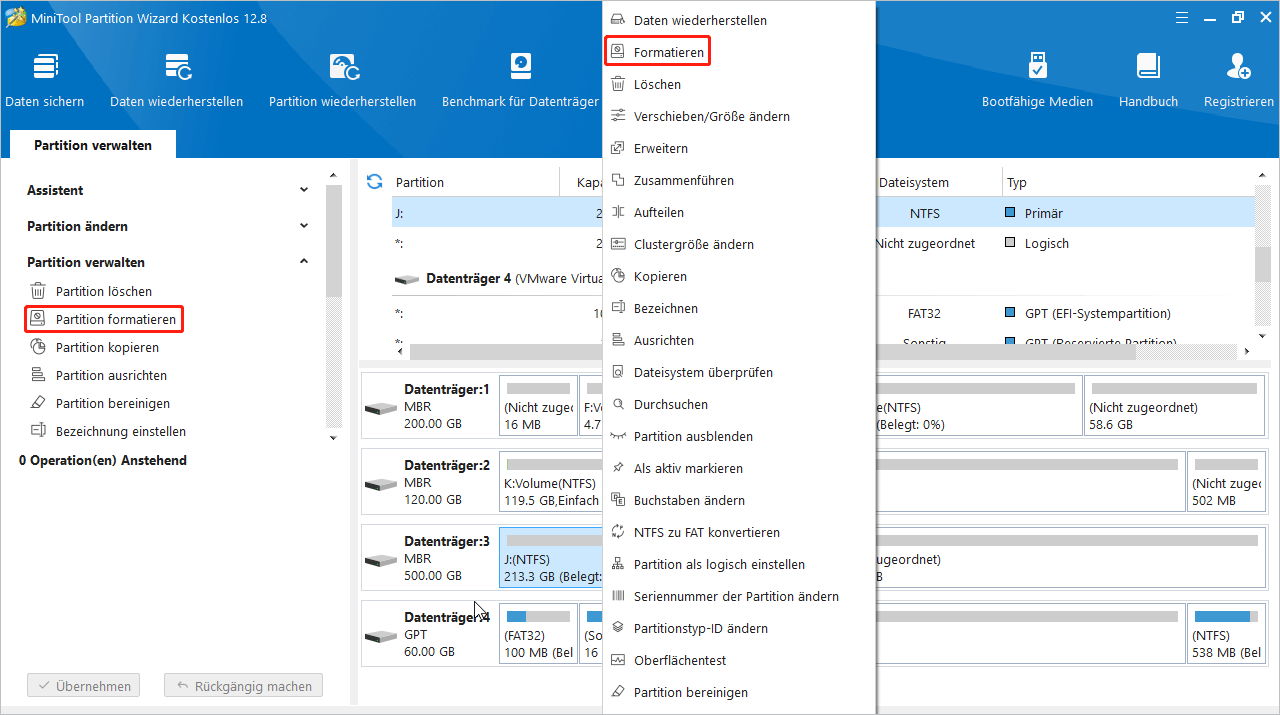Choose Partition kopieren in sidebar
This screenshot has height=715, width=1280.
click(x=107, y=348)
